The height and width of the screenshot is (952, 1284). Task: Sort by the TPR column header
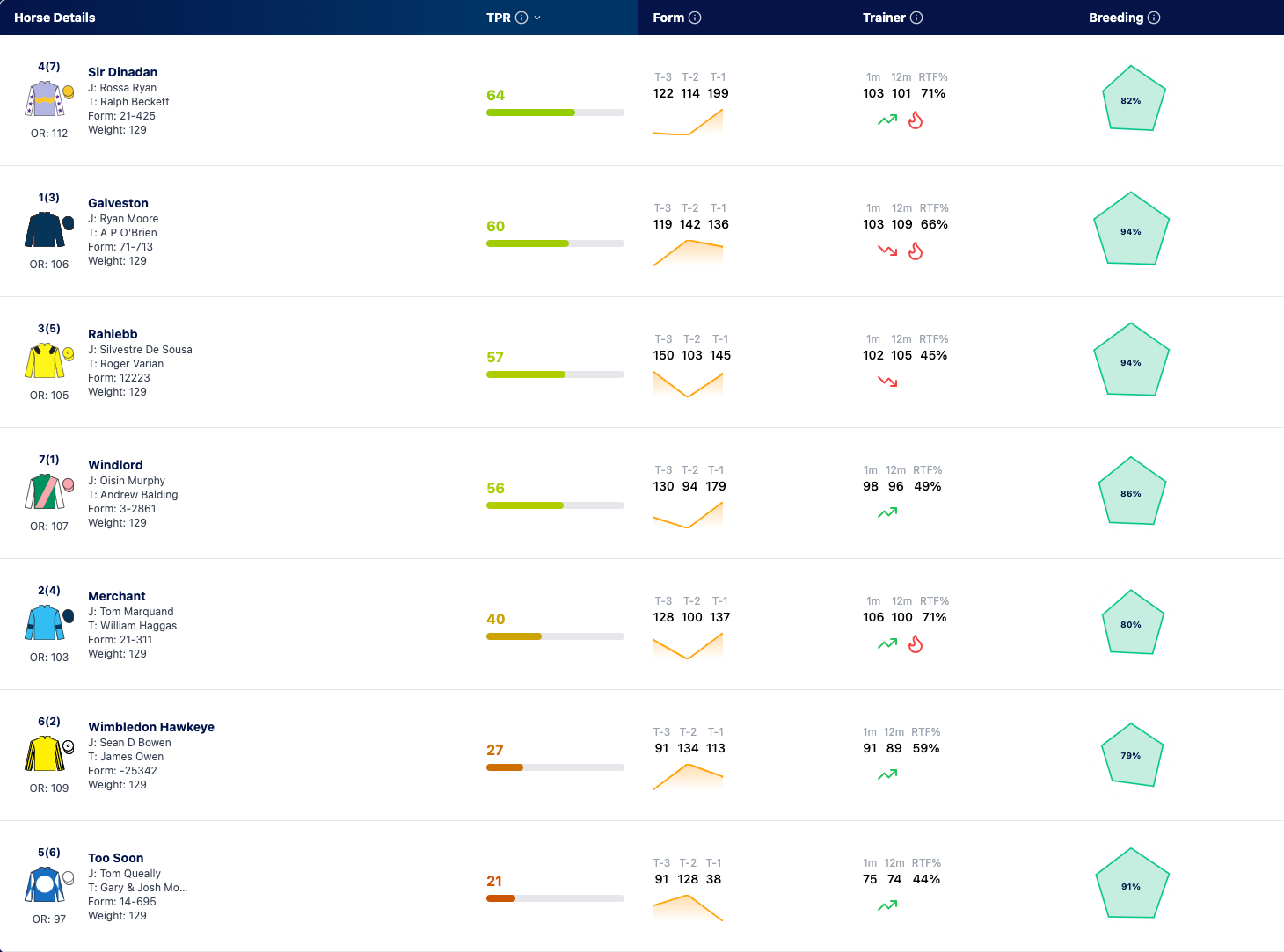[x=499, y=18]
